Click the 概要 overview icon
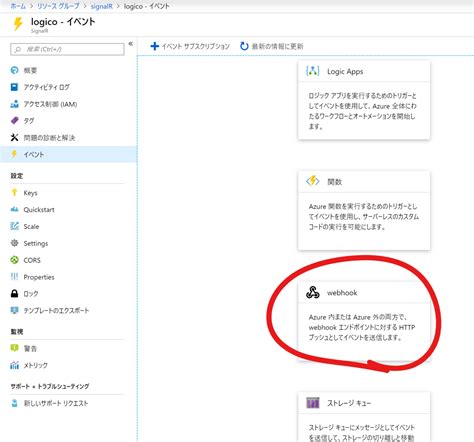Screen dimensions: 474x442 click(x=14, y=70)
